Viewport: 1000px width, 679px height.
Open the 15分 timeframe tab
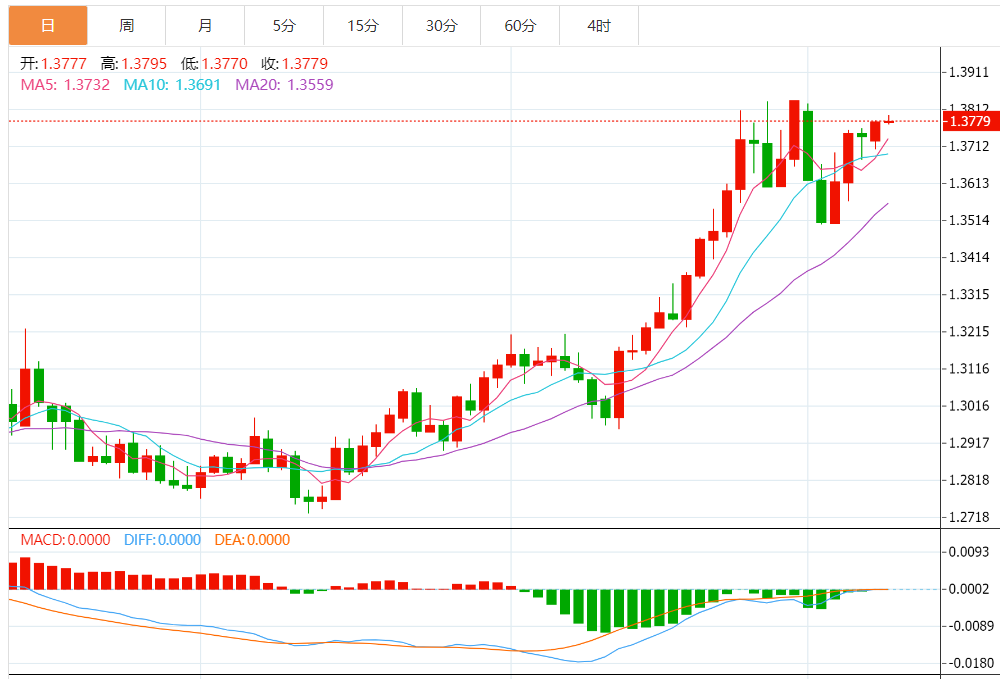[363, 26]
